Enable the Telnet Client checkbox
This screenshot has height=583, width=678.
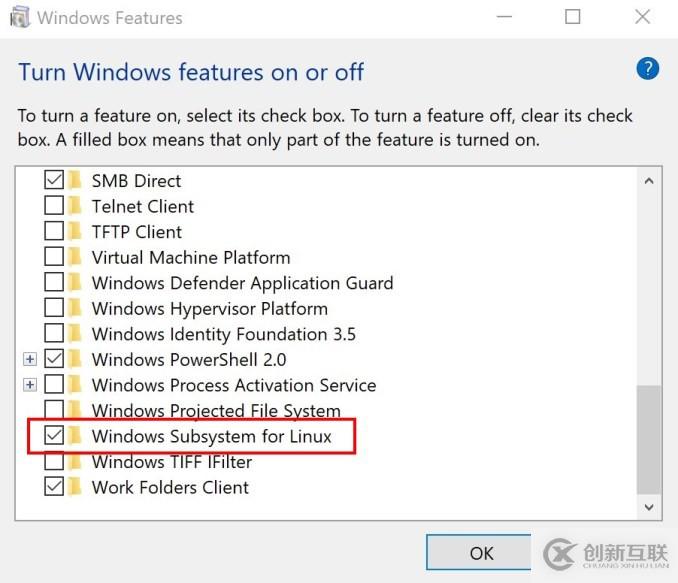(x=54, y=206)
